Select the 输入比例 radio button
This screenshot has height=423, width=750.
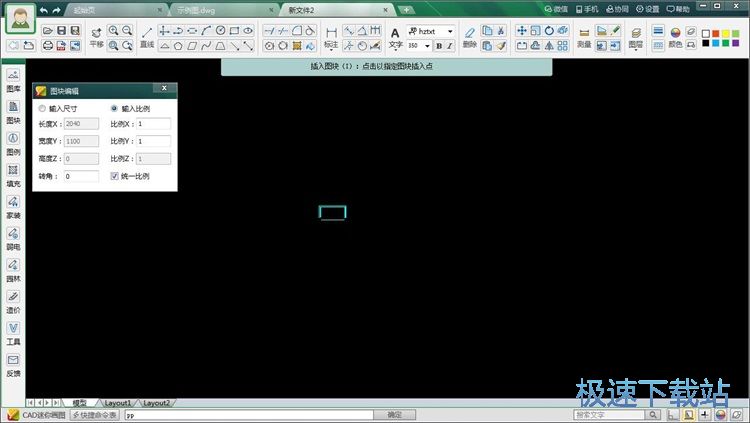pyautogui.click(x=114, y=107)
